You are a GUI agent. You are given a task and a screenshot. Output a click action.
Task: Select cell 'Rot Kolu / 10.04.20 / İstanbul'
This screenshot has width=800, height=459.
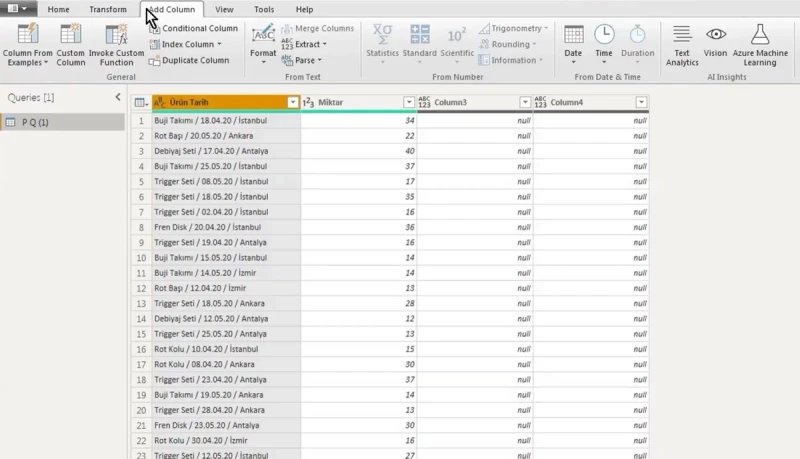coord(226,349)
